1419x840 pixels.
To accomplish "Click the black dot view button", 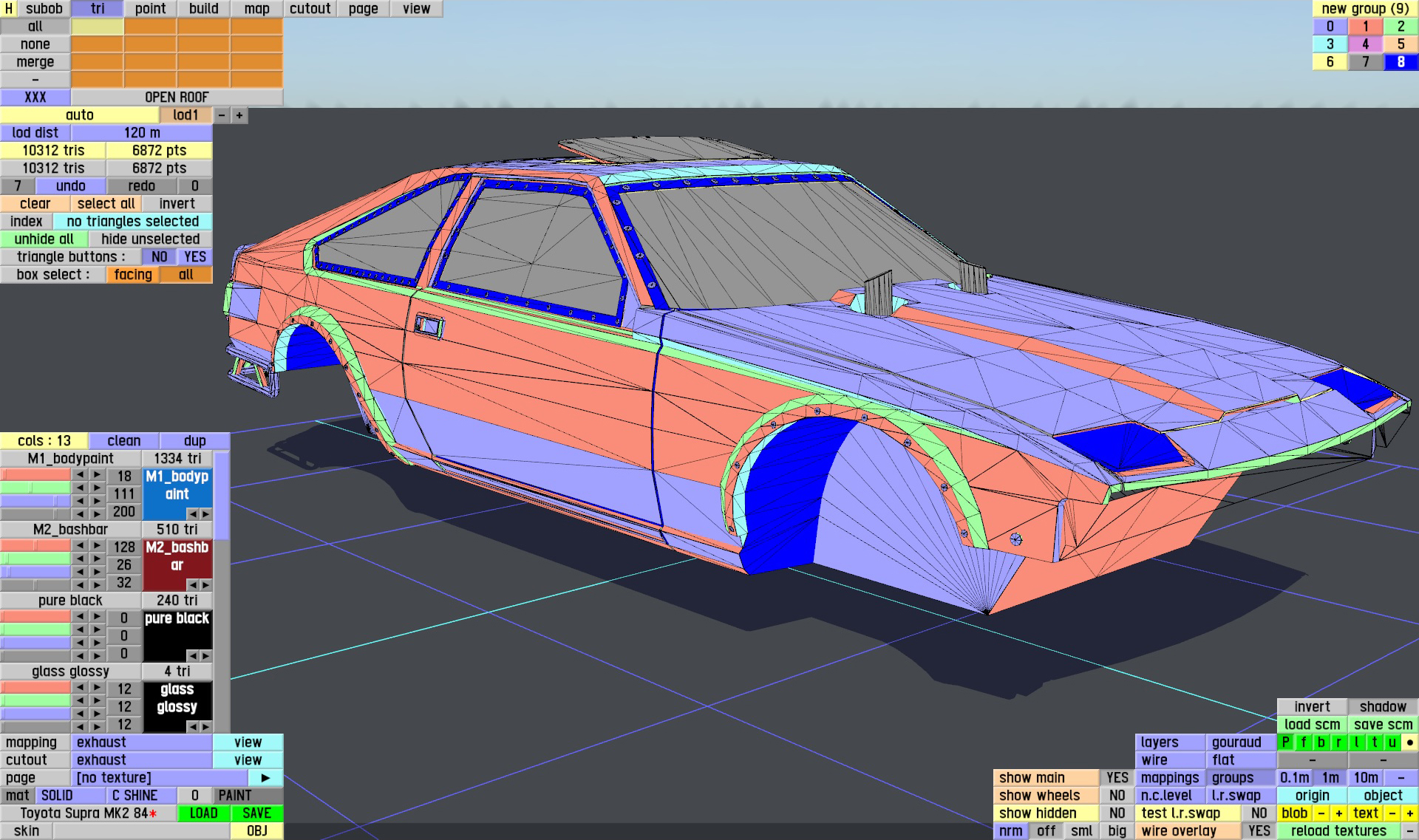I will coord(1409,742).
